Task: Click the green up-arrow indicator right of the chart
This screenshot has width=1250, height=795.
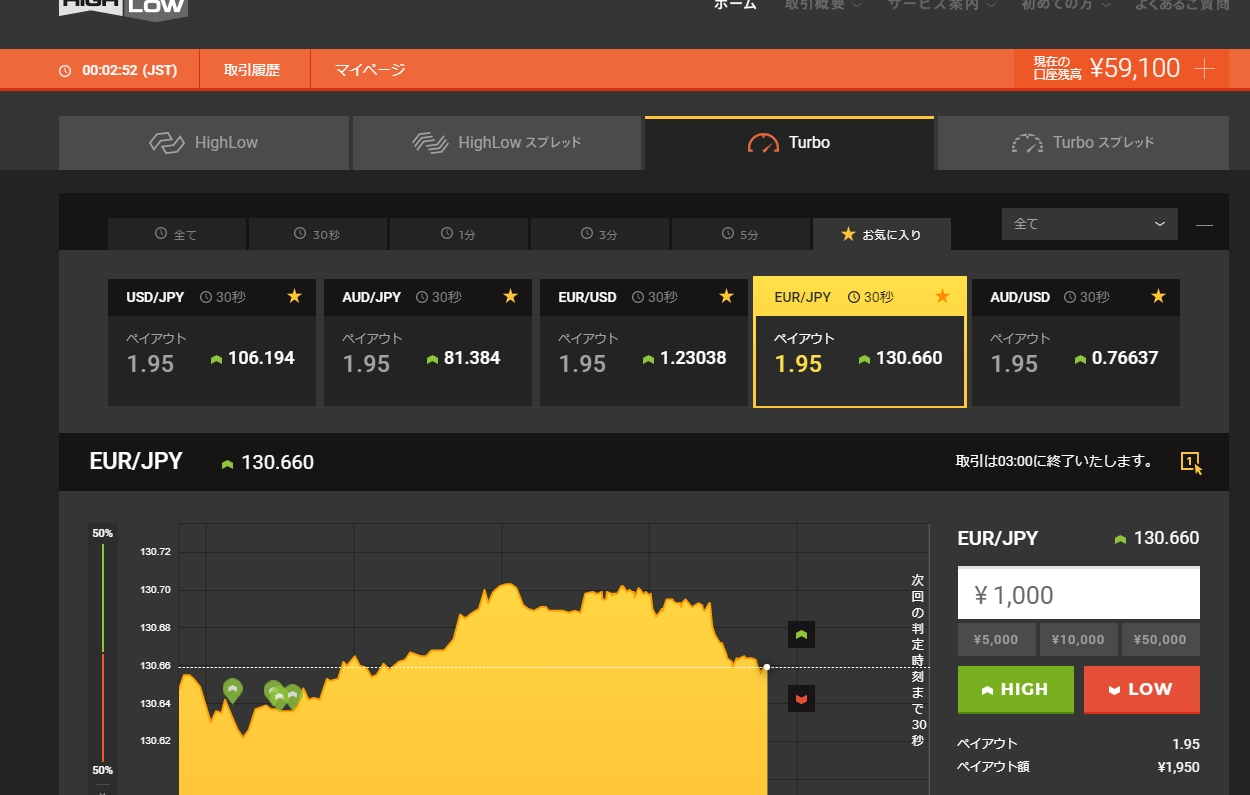Action: click(x=801, y=634)
